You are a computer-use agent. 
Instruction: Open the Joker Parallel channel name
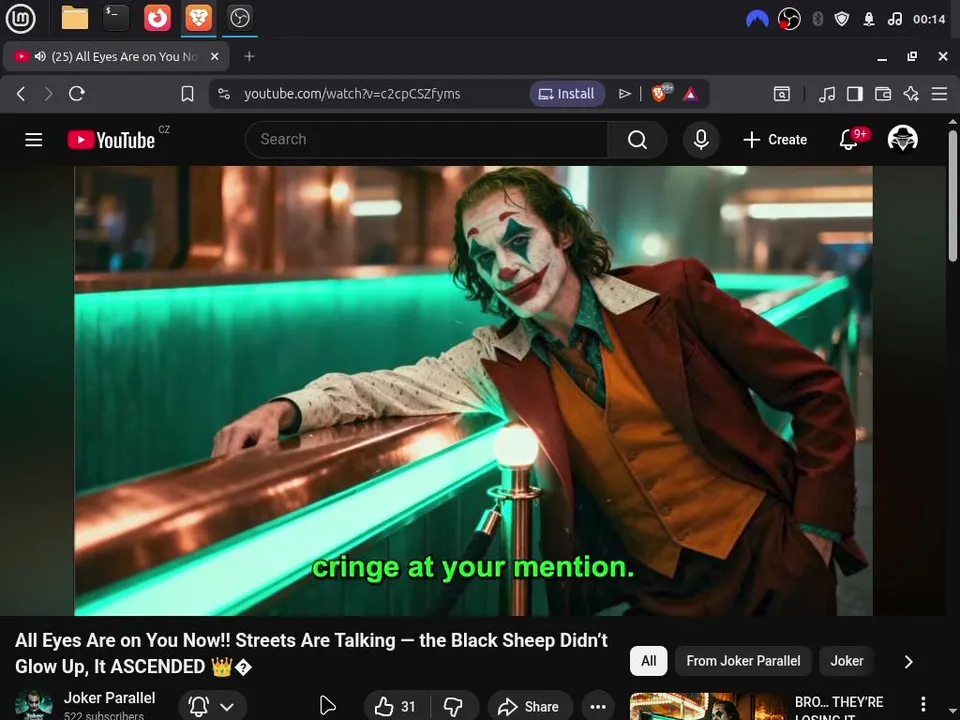pyautogui.click(x=109, y=698)
